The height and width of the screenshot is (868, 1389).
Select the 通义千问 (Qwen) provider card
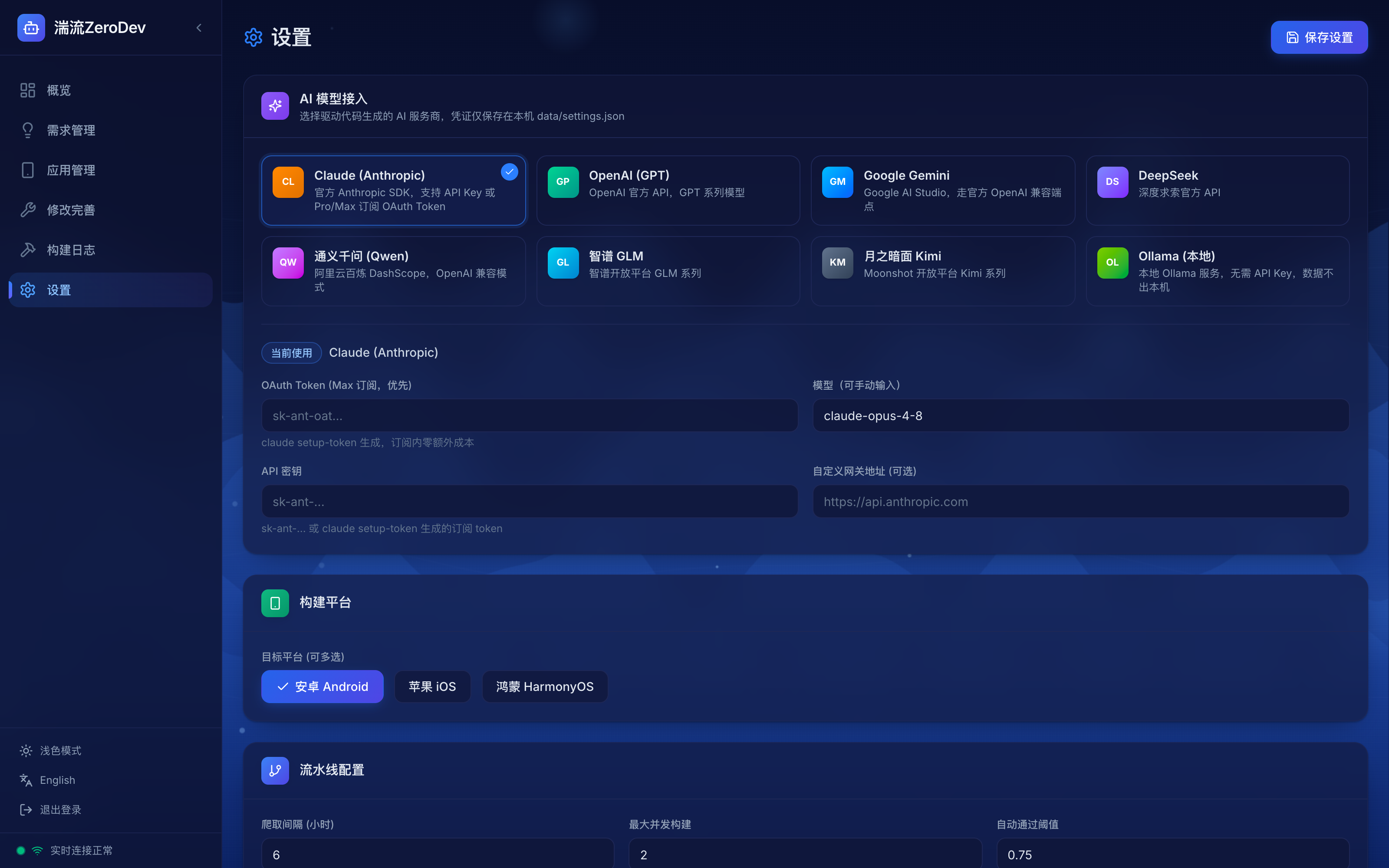click(393, 271)
